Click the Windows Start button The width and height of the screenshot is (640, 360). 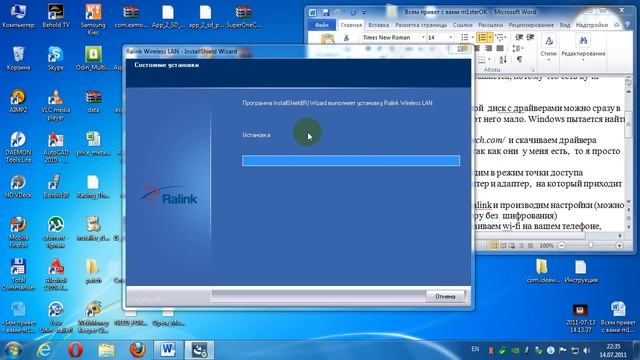coord(13,350)
